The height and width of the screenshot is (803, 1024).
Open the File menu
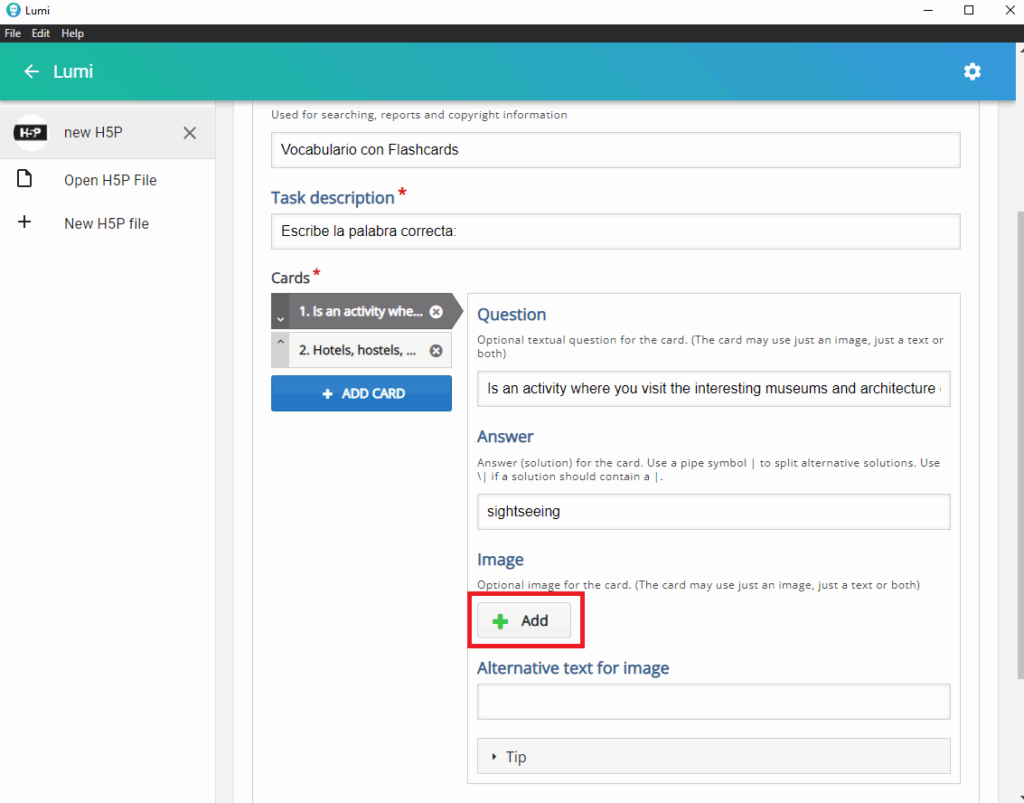click(13, 33)
